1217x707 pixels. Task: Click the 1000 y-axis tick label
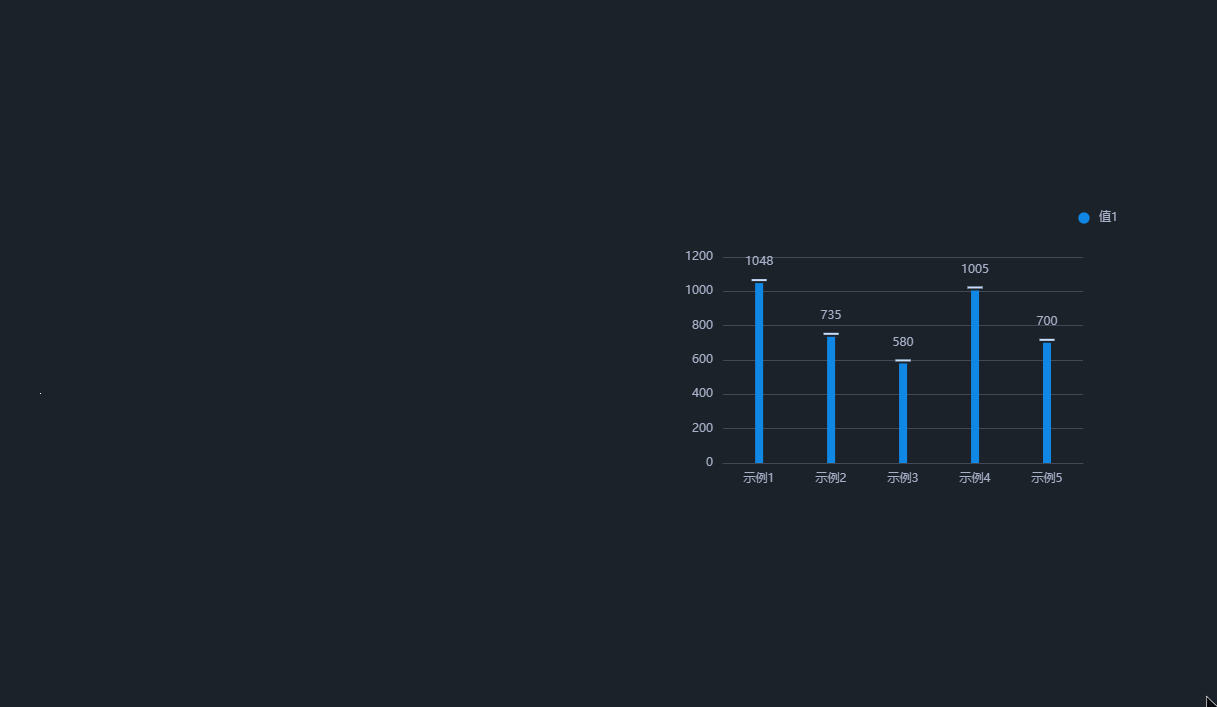coord(699,291)
